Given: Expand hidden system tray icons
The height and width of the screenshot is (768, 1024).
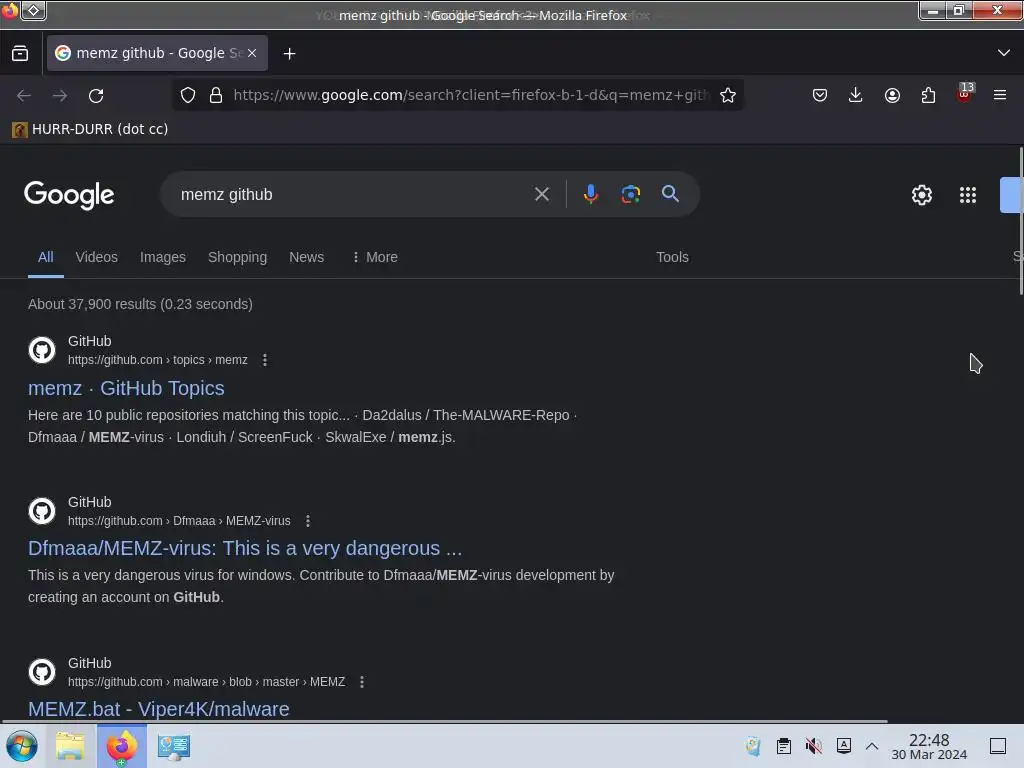Looking at the screenshot, I should pyautogui.click(x=872, y=746).
